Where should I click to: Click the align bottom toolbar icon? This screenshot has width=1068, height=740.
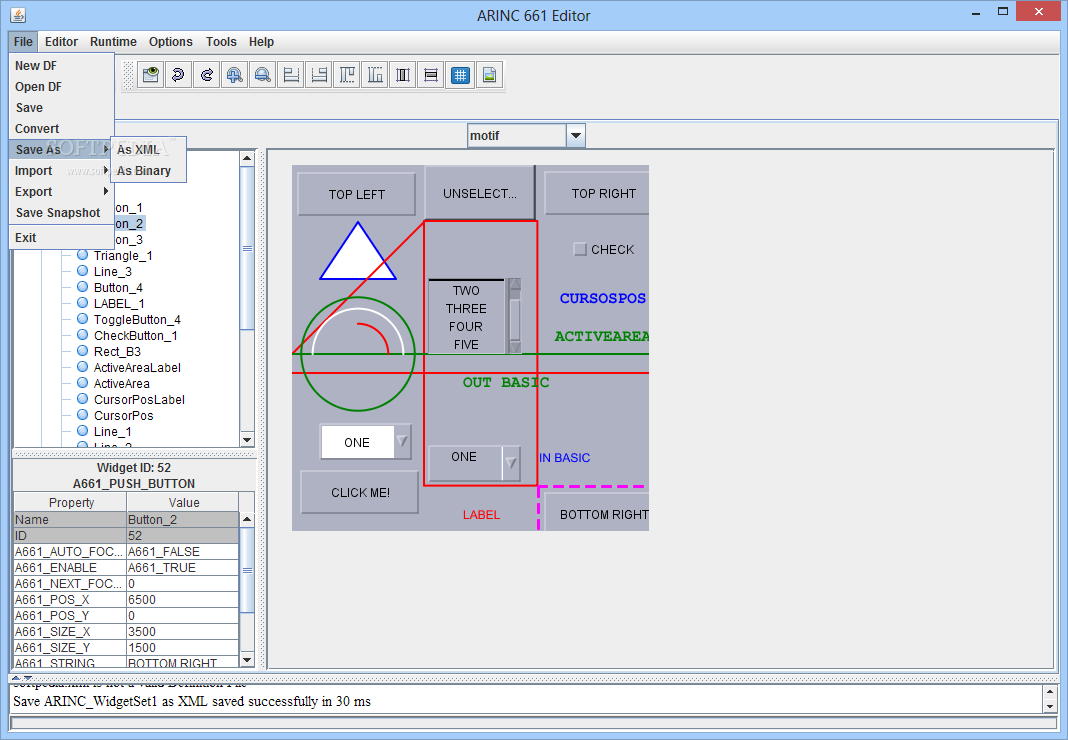tap(375, 75)
